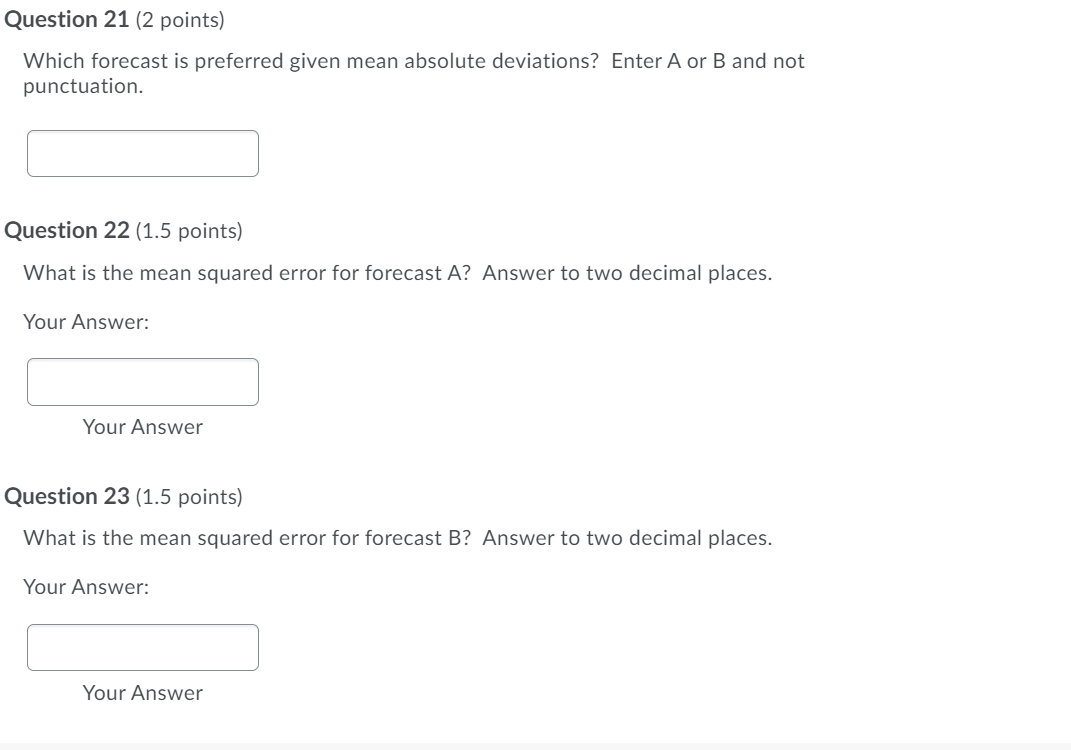Click the 'Your Answer' caption below Question 22 box
1071x750 pixels.
(143, 427)
